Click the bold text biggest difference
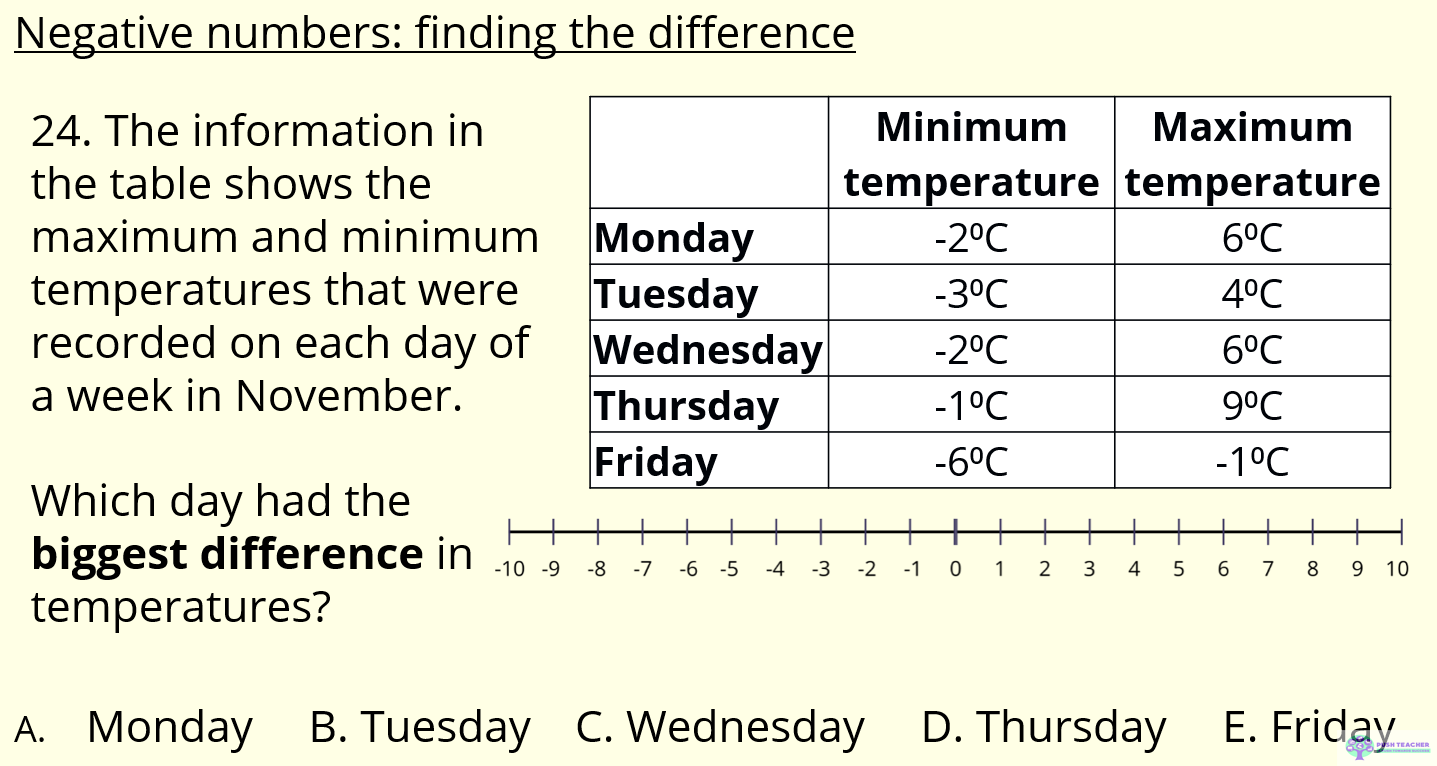Image resolution: width=1437 pixels, height=766 pixels. tap(227, 554)
